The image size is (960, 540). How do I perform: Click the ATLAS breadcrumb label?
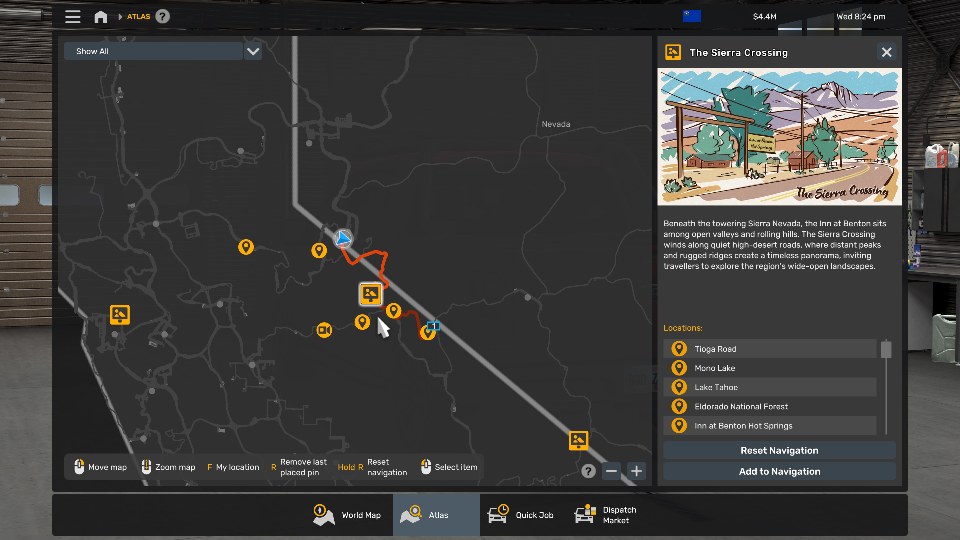[x=138, y=17]
